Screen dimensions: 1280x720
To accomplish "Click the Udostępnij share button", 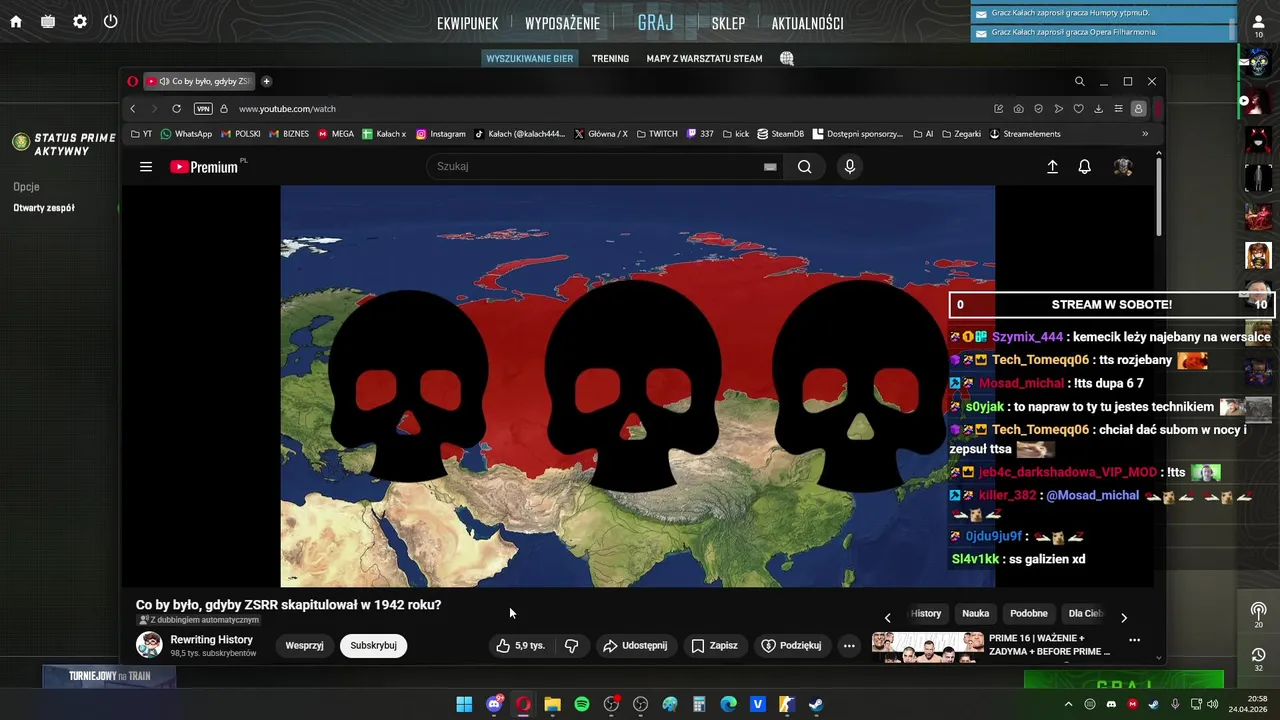I will coord(634,646).
